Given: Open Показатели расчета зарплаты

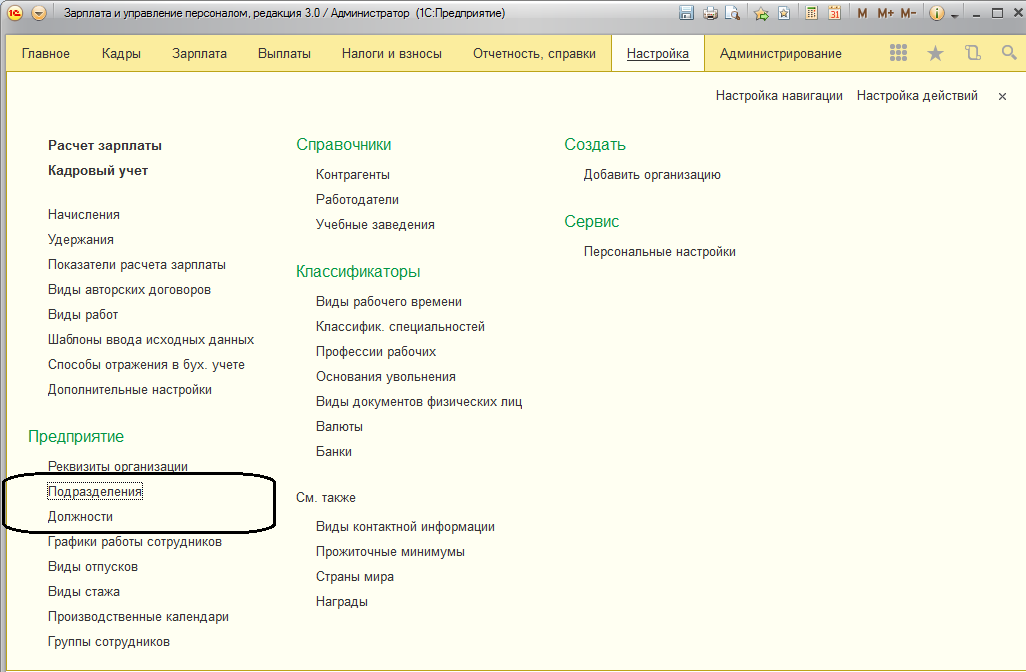Looking at the screenshot, I should pyautogui.click(x=137, y=264).
